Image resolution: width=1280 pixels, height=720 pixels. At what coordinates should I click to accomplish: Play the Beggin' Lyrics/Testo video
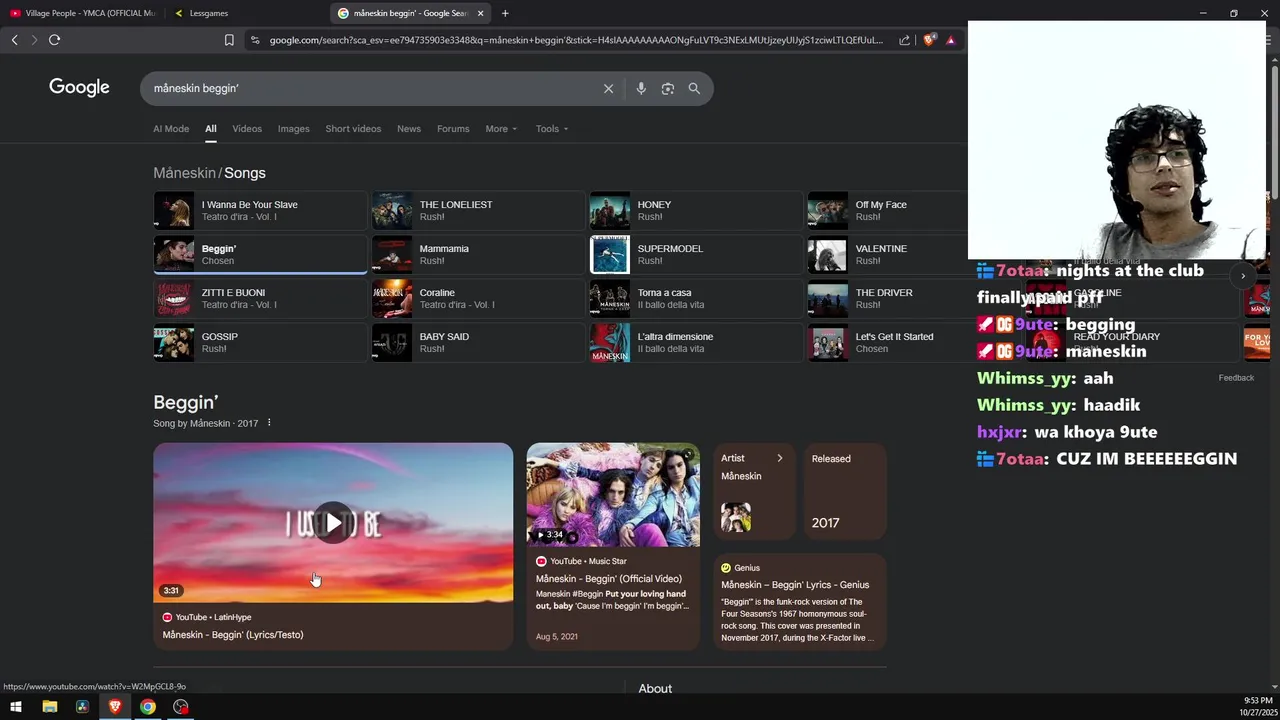coord(333,522)
